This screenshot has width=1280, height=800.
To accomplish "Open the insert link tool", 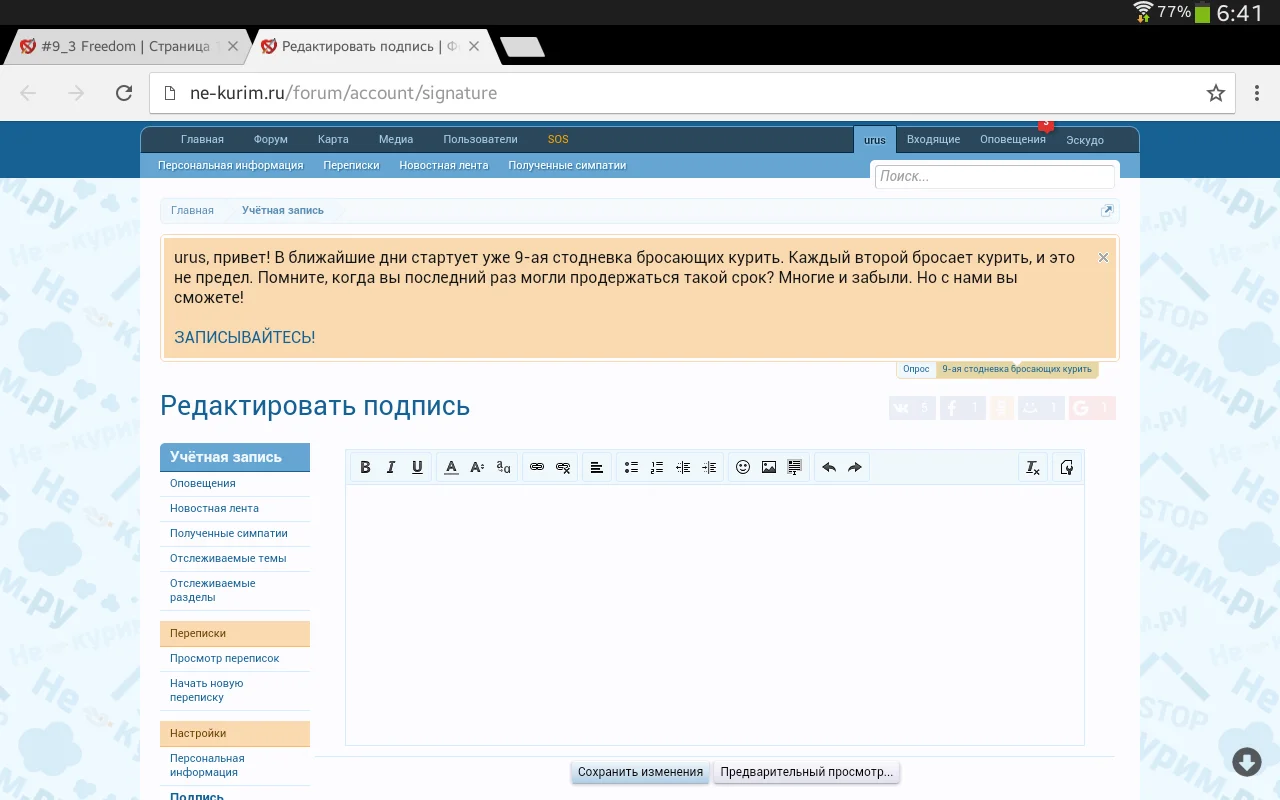I will (537, 466).
